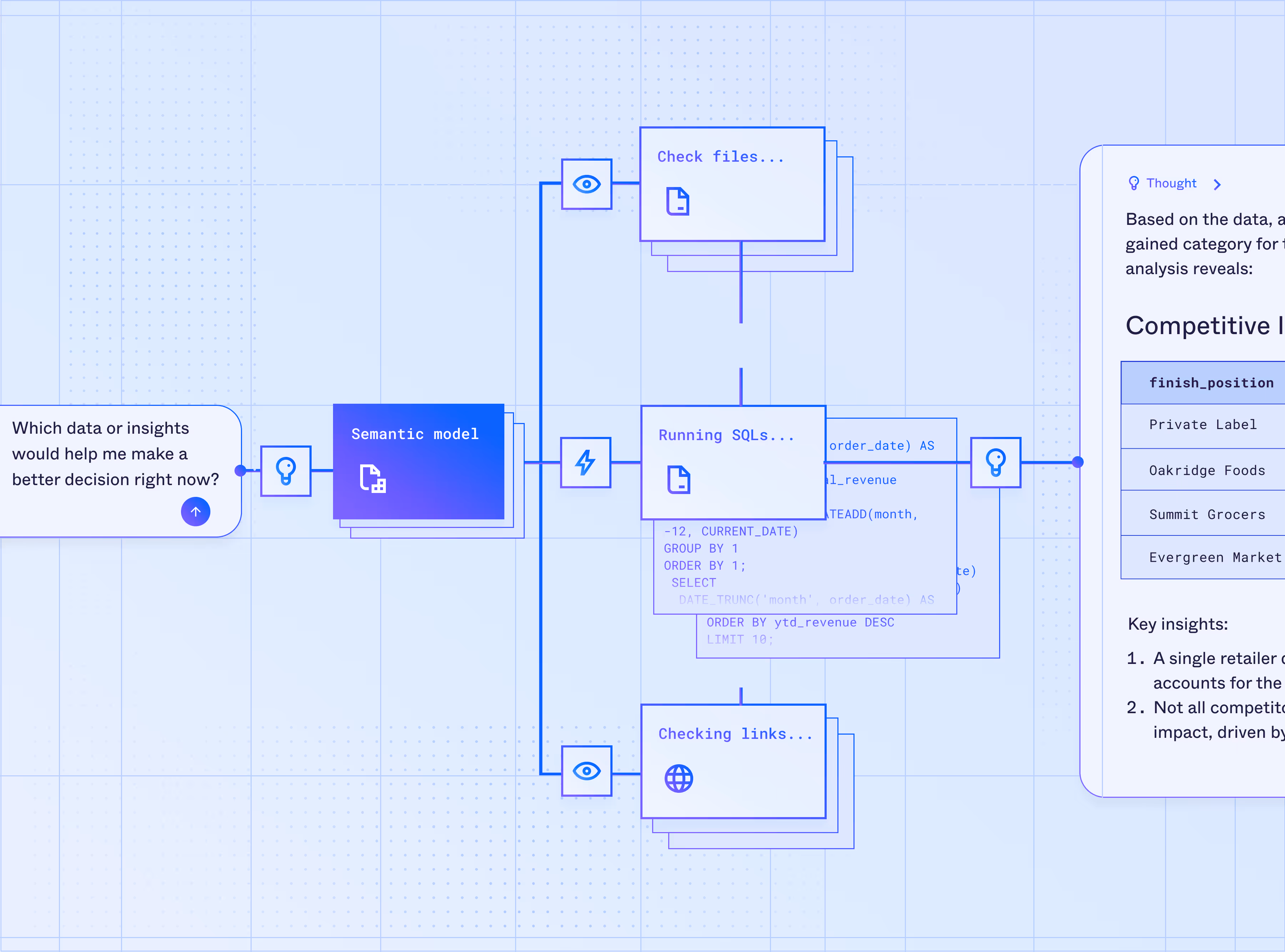Select the lightbulb icon before the results panel
The width and height of the screenshot is (1285, 952).
(x=996, y=462)
